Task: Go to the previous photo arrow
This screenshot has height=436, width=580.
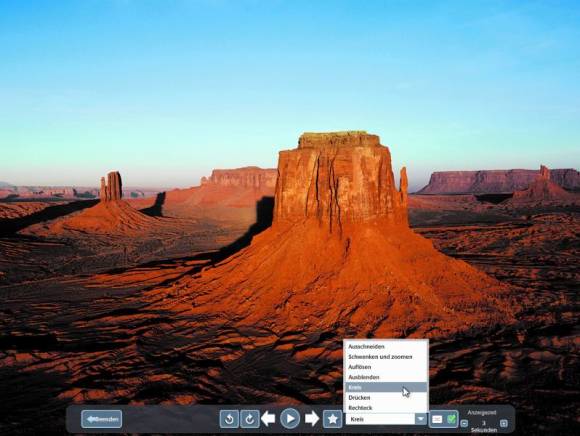Action: point(268,419)
